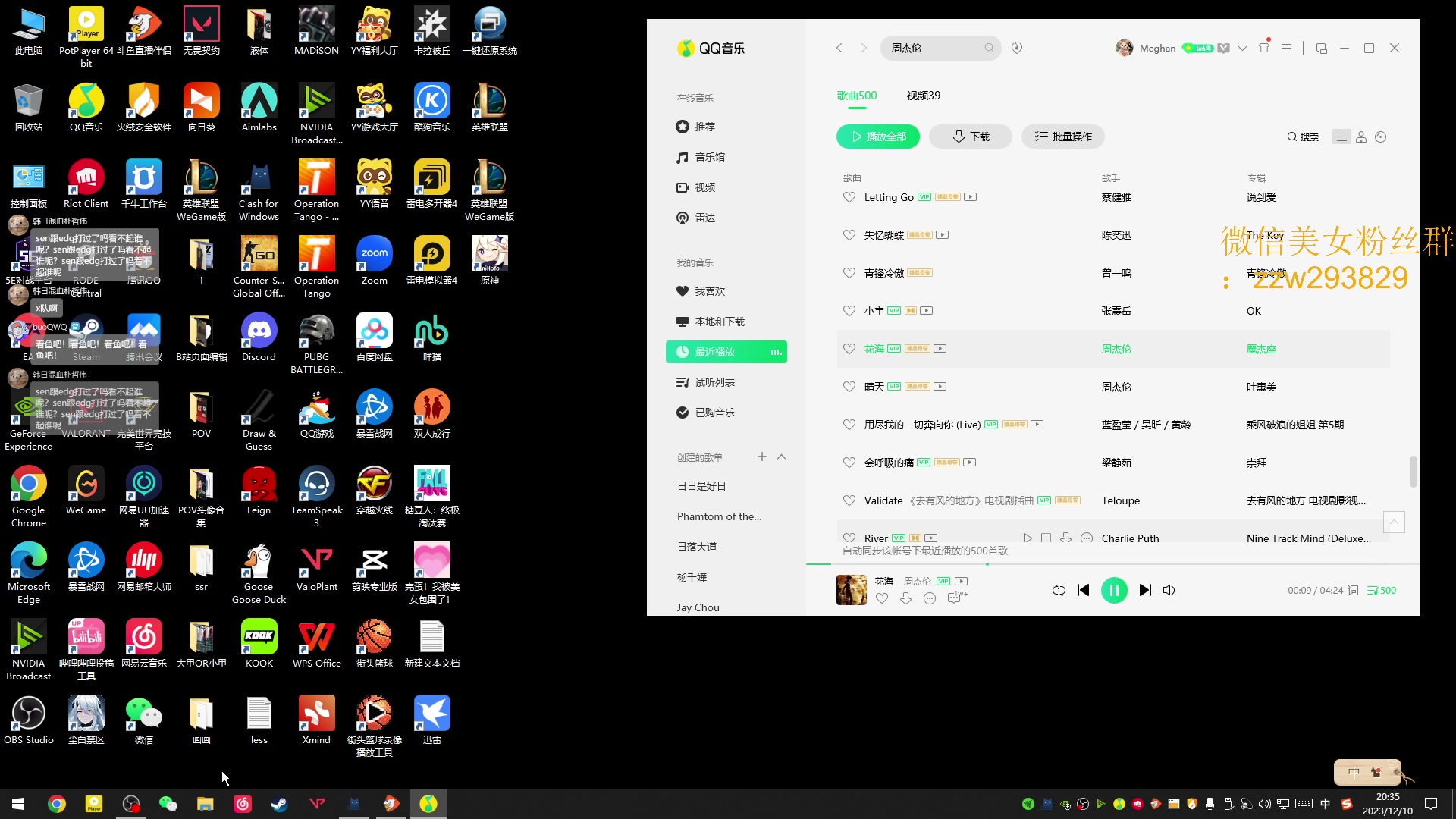Skip to the next track
Screen dimensions: 1456x819
[x=1145, y=590]
